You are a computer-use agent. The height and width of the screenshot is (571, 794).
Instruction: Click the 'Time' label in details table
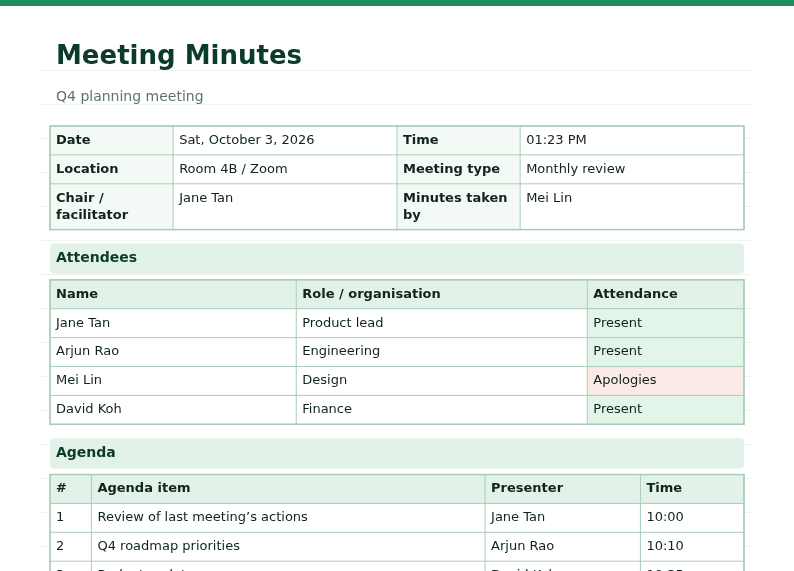(458, 140)
